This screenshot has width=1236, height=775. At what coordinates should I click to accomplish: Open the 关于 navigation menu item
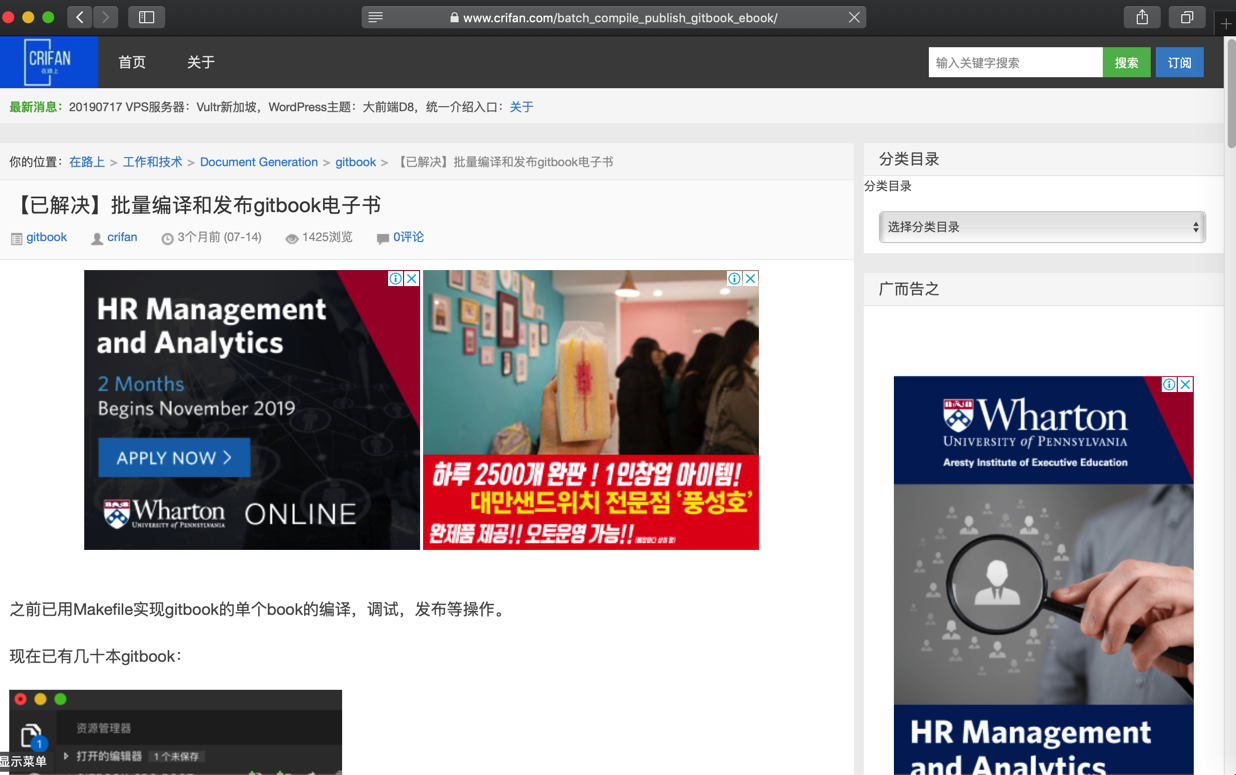click(201, 62)
